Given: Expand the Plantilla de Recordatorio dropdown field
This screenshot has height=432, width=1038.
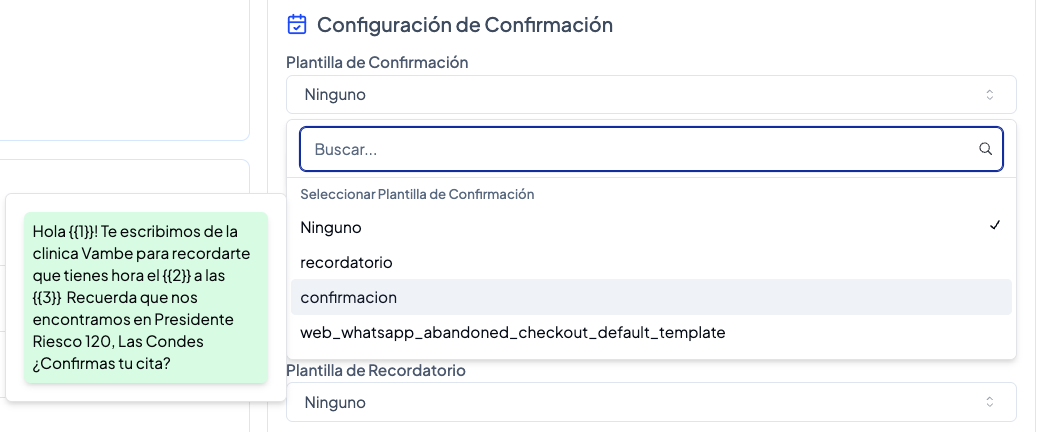Looking at the screenshot, I should [x=650, y=402].
